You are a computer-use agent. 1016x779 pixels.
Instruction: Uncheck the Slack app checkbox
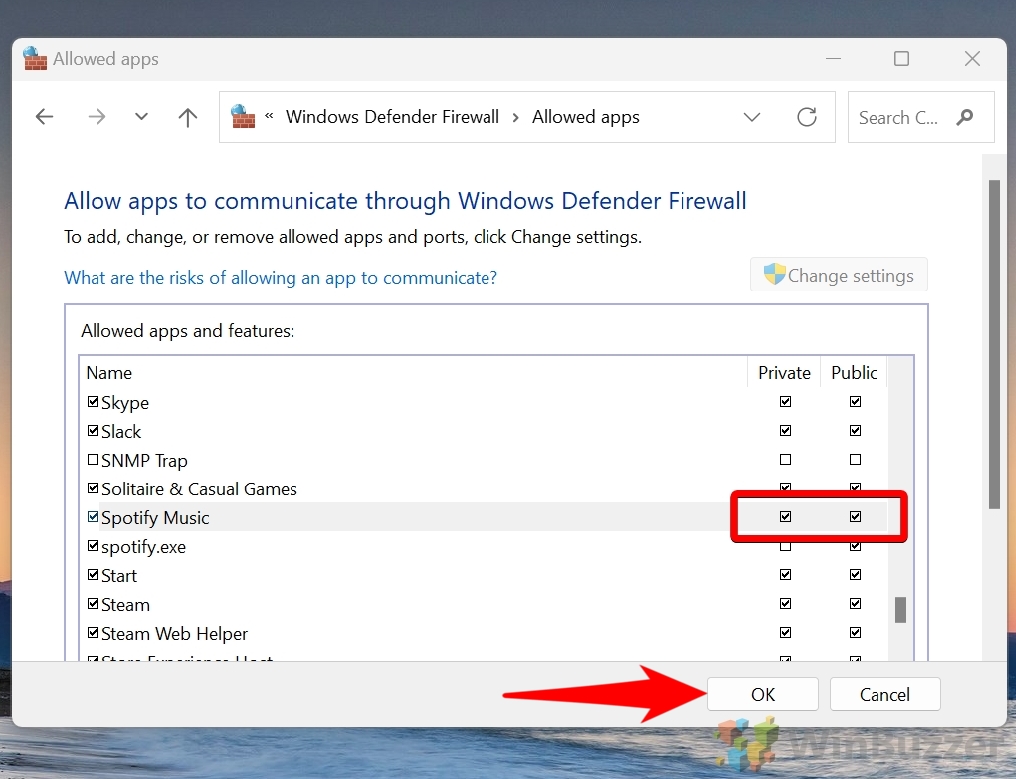pos(93,431)
